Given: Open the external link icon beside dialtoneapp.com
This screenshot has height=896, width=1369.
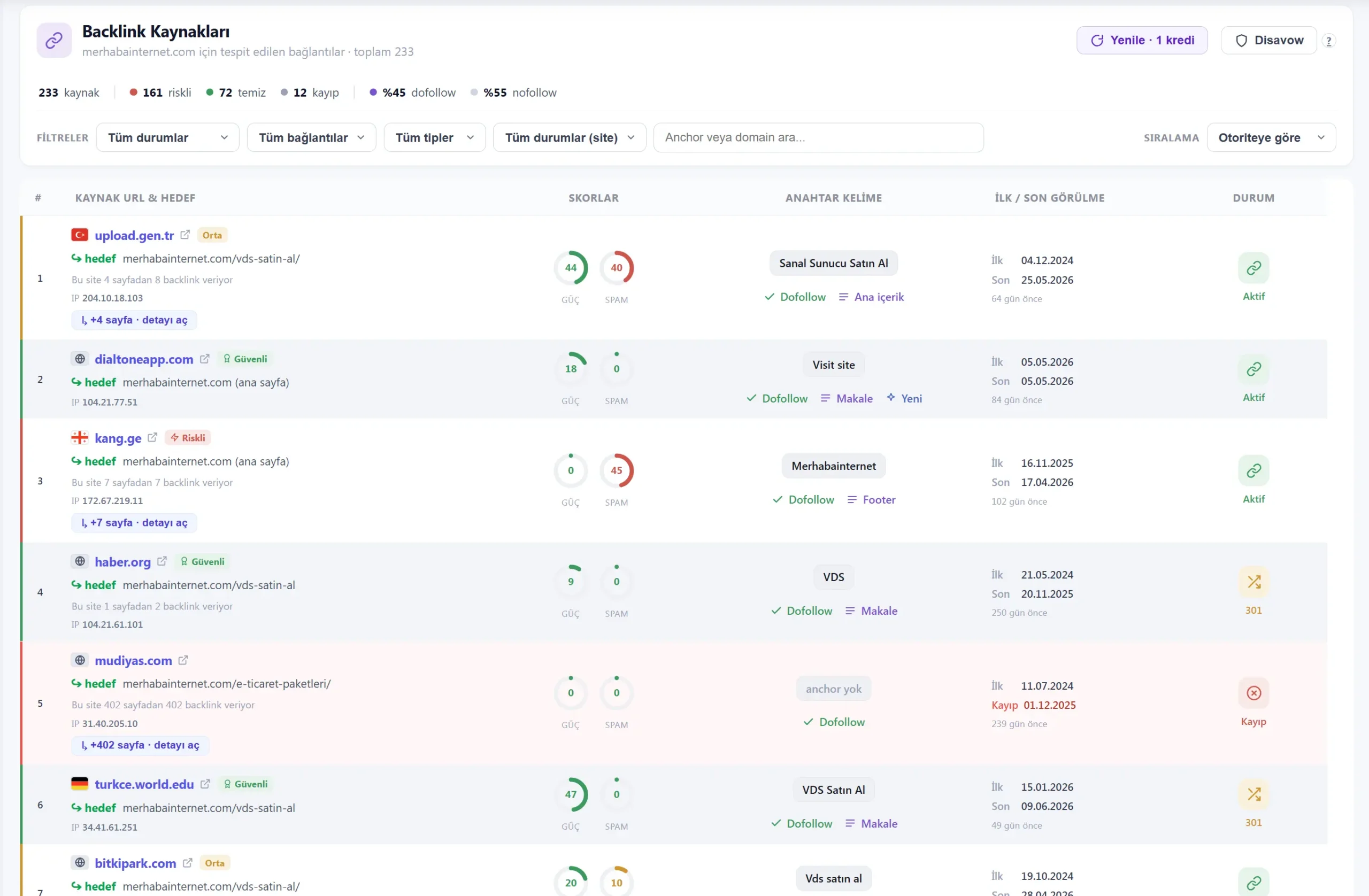Looking at the screenshot, I should [x=204, y=359].
